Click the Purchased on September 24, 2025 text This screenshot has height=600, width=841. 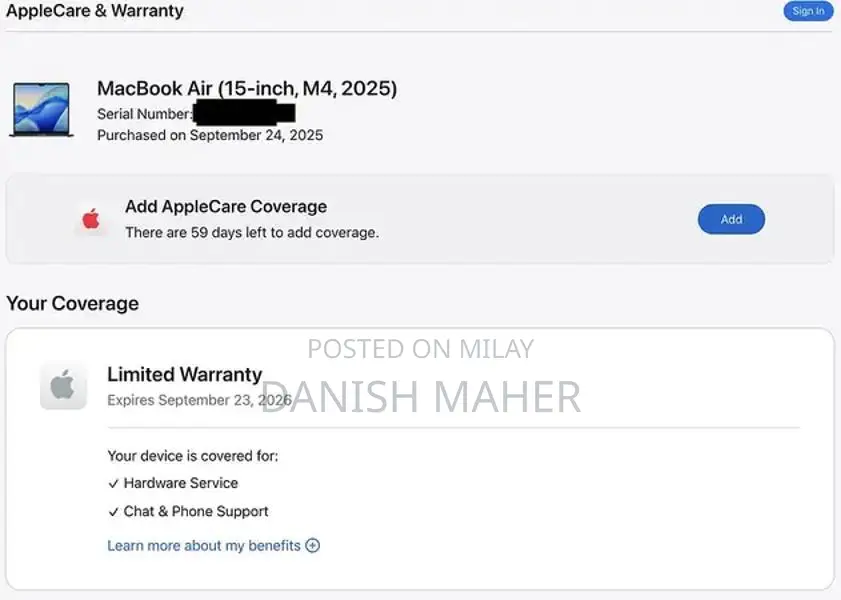point(210,135)
